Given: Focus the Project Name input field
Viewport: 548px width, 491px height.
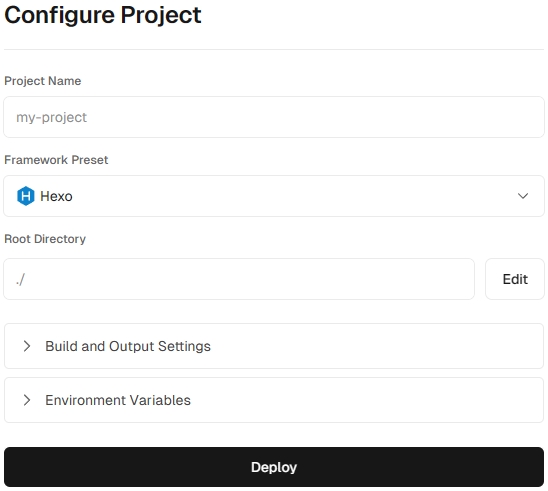Looking at the screenshot, I should (x=274, y=117).
